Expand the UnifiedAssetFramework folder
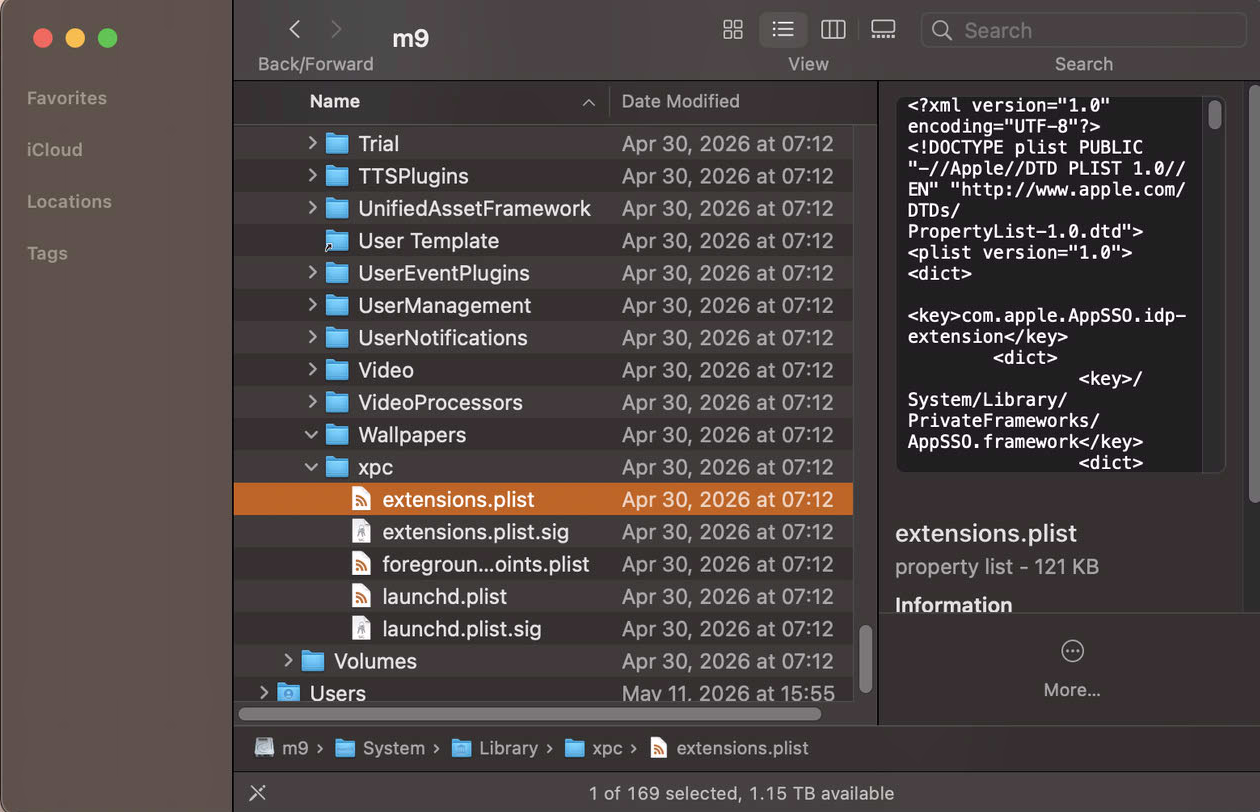Screen dimensions: 1260x812 [x=312, y=208]
